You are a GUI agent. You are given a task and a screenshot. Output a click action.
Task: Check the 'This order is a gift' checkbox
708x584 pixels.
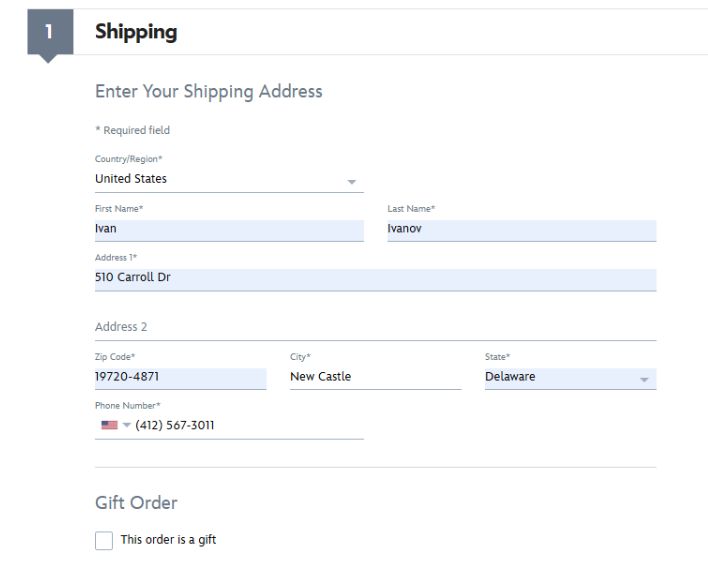click(x=104, y=540)
